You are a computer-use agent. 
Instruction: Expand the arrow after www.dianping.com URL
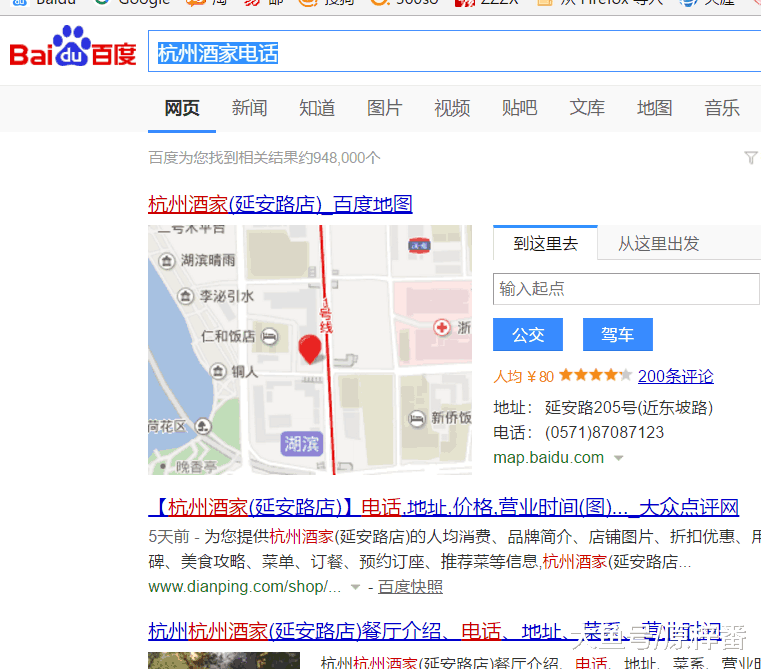coord(355,587)
